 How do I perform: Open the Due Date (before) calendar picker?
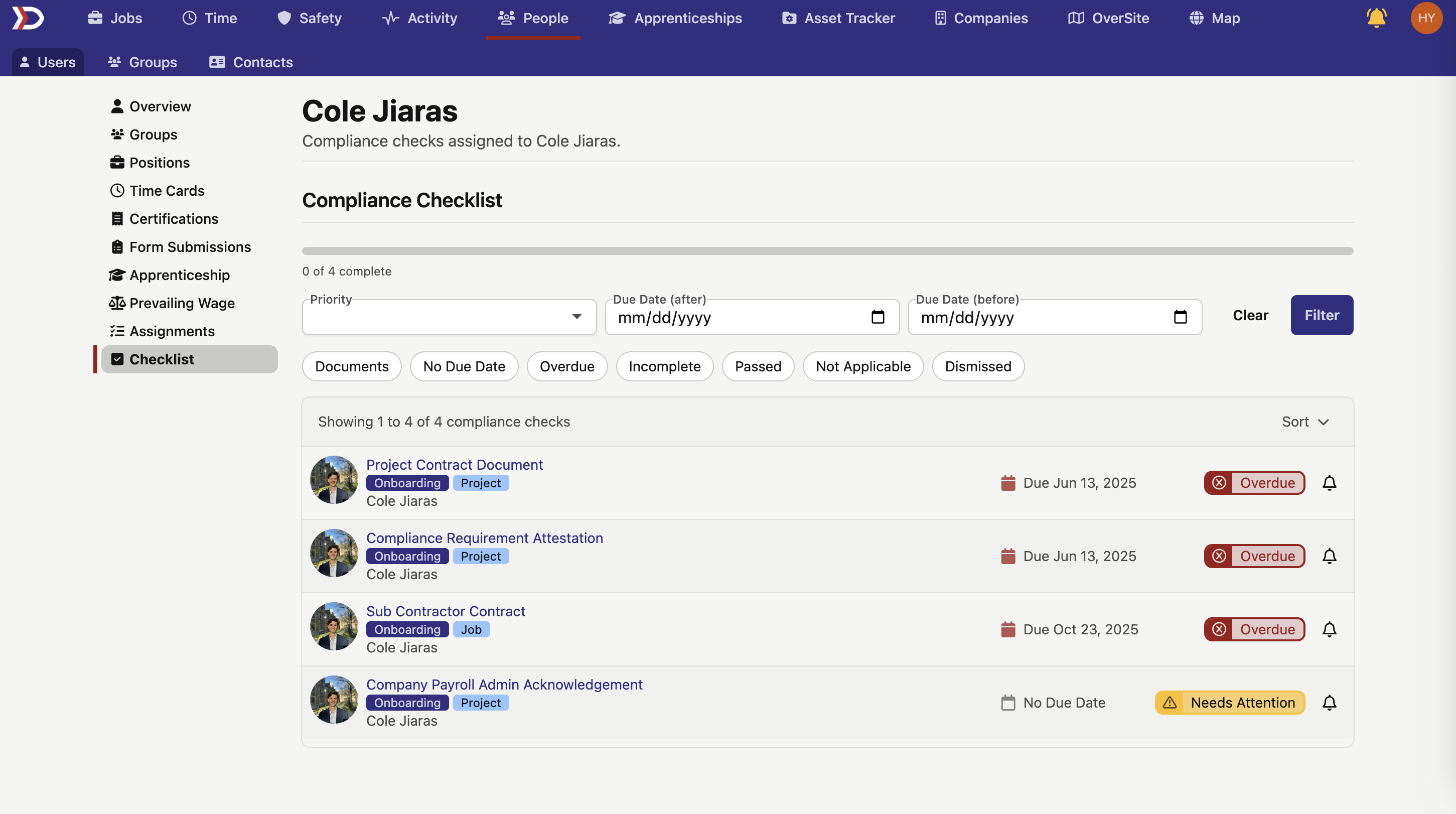coord(1180,317)
